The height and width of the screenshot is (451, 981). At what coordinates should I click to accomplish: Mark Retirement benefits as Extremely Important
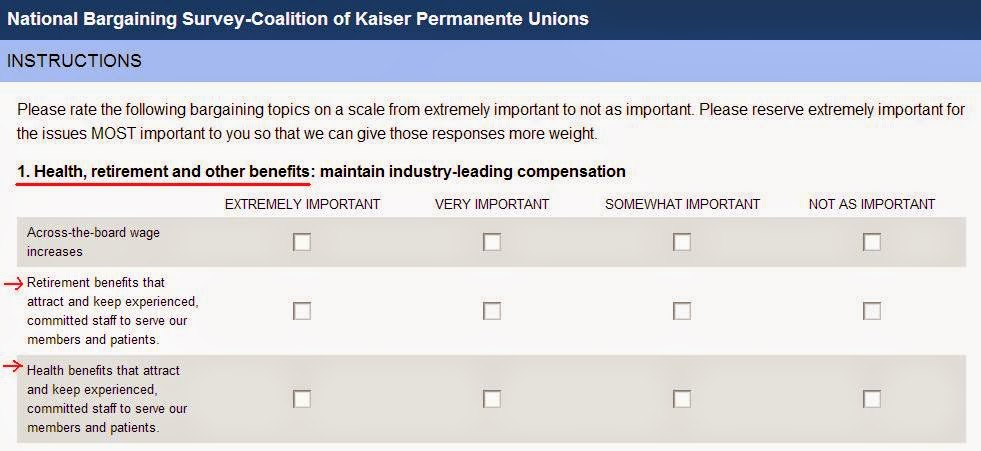click(302, 311)
